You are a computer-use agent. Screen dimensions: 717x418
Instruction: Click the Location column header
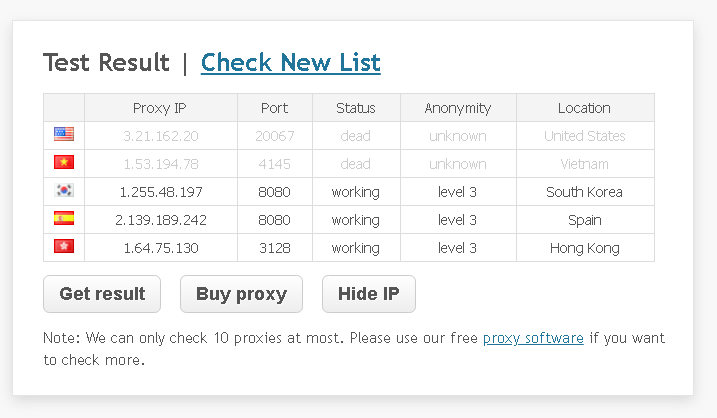pyautogui.click(x=584, y=108)
